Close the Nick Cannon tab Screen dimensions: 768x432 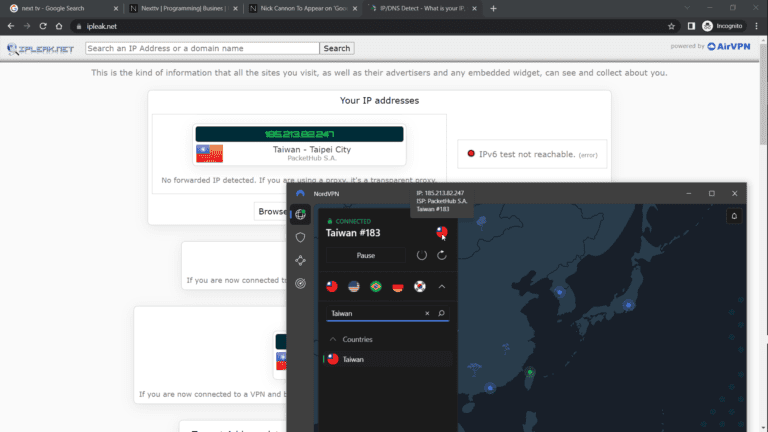(355, 8)
